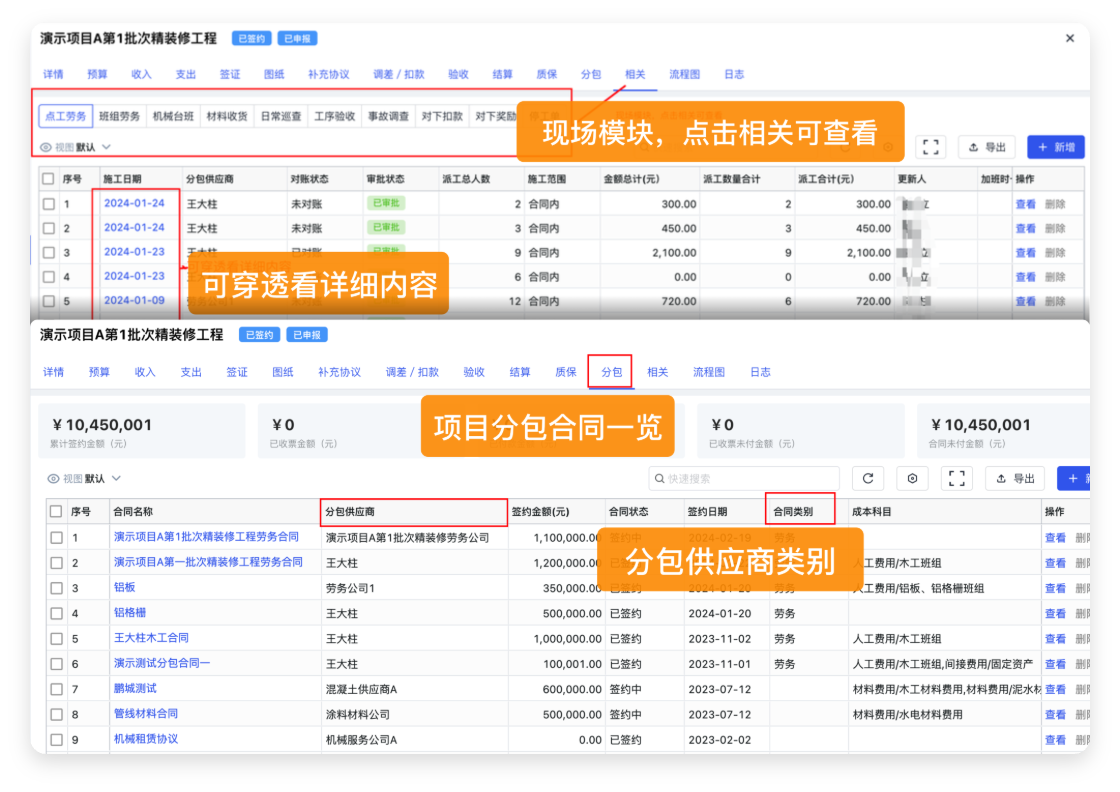Viewport: 1120px width, 792px height.
Task: Click 导出 export button in 点工劳务 toolbar
Action: pos(986,147)
